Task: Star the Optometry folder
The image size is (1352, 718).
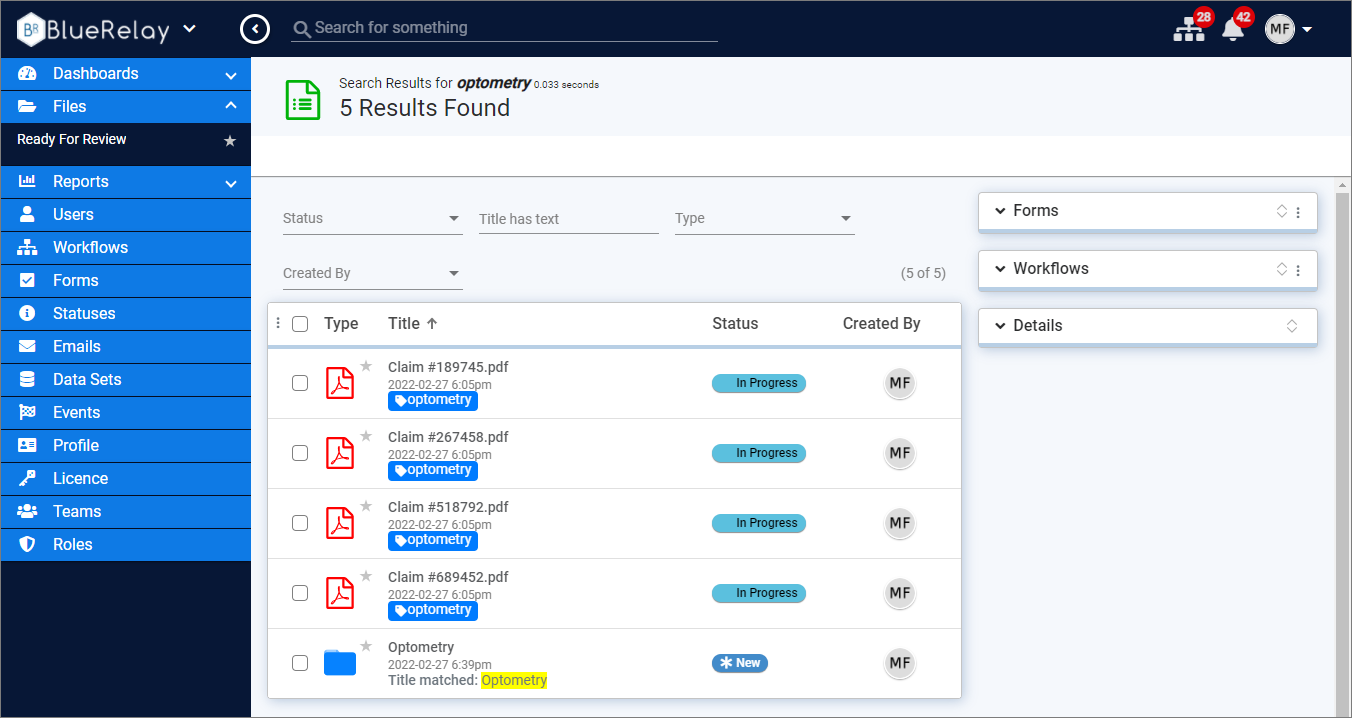Action: click(x=366, y=646)
